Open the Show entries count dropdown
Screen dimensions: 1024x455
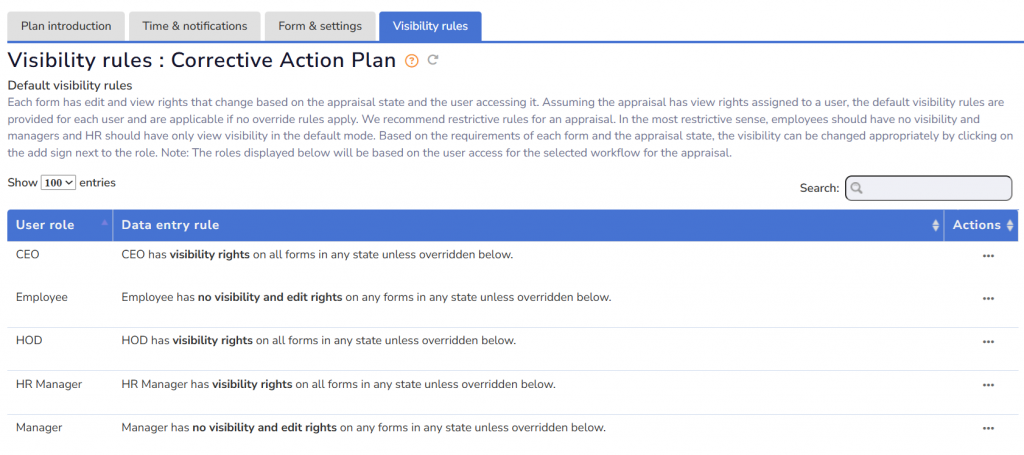pos(59,184)
